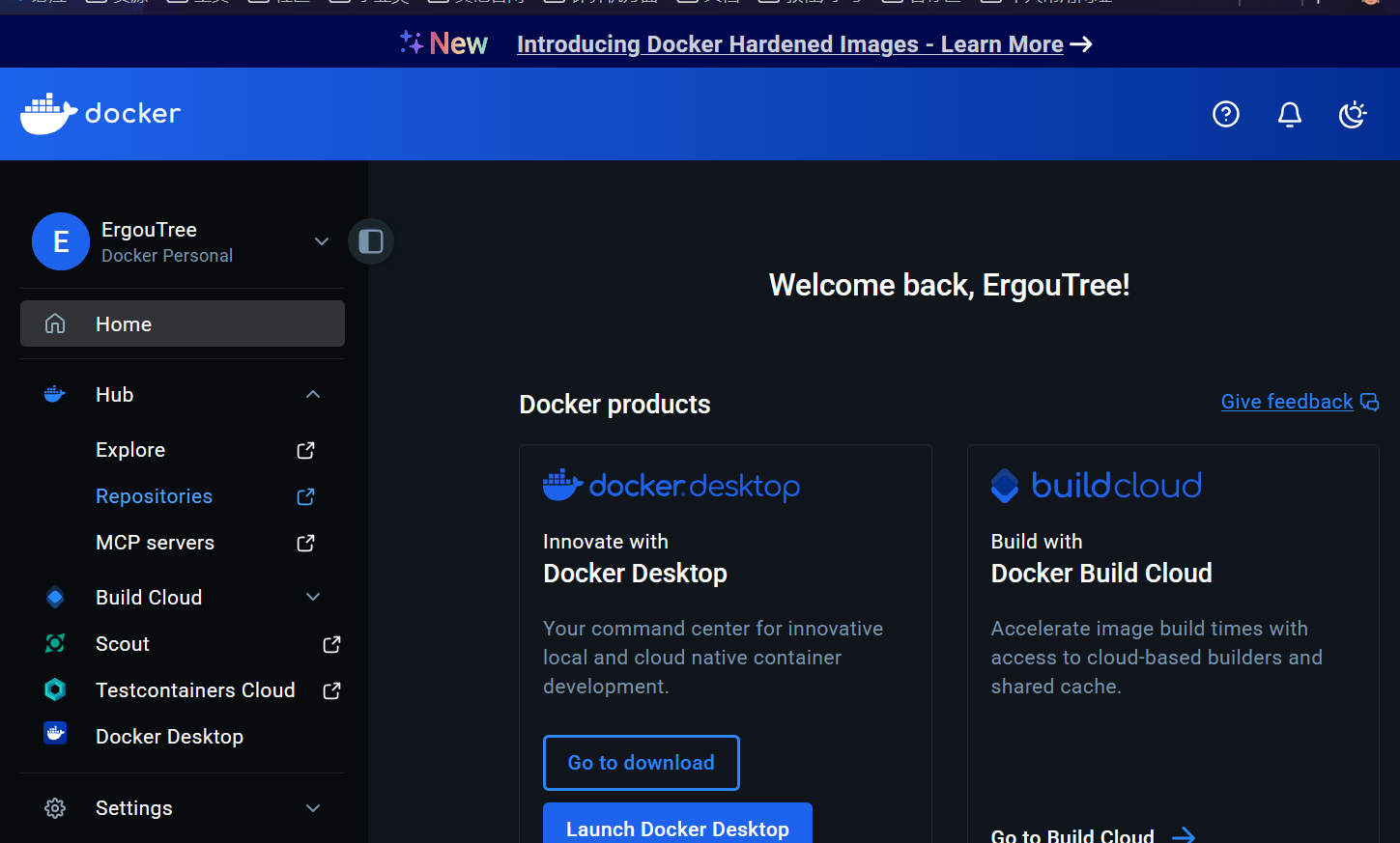Click the Docker whale logo in header

click(100, 114)
